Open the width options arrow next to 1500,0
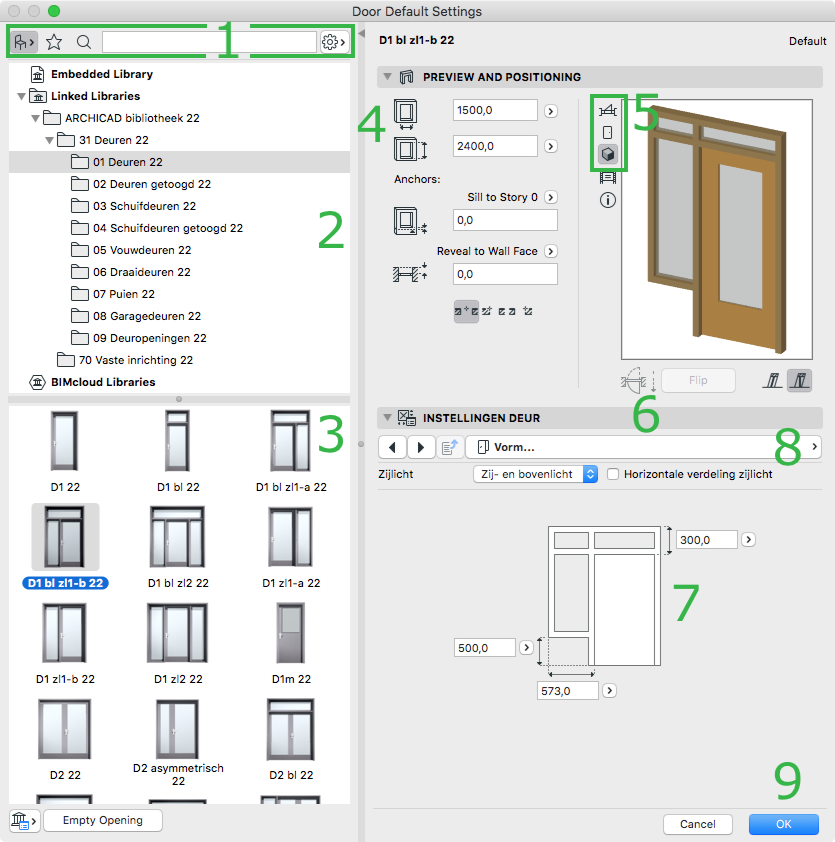The width and height of the screenshot is (835, 842). 551,111
